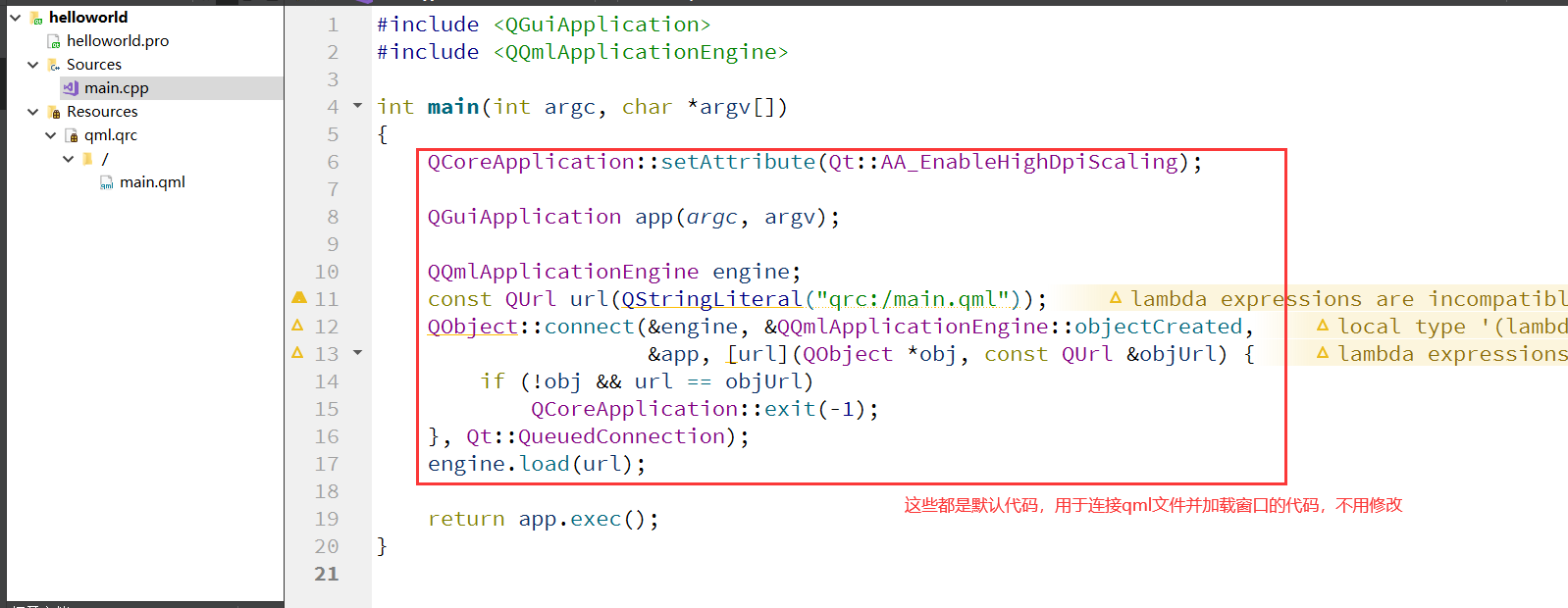This screenshot has height=608, width=1568.
Task: Click 'QObject::connect' in line 12
Action: (x=531, y=327)
